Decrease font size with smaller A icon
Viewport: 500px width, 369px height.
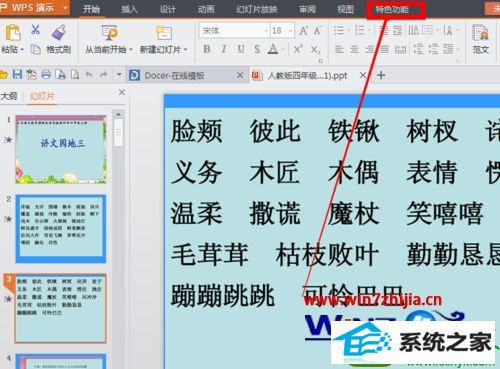click(318, 31)
